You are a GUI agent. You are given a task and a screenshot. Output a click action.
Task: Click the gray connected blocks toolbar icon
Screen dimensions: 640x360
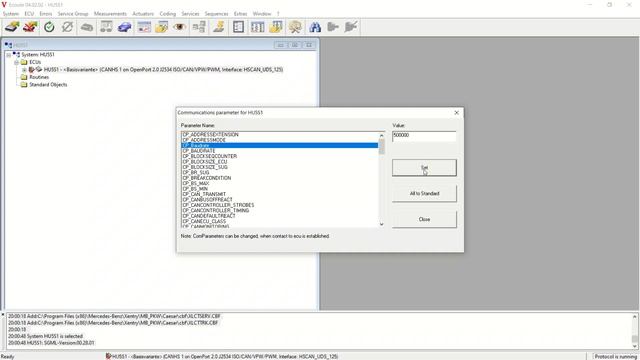[x=199, y=27]
